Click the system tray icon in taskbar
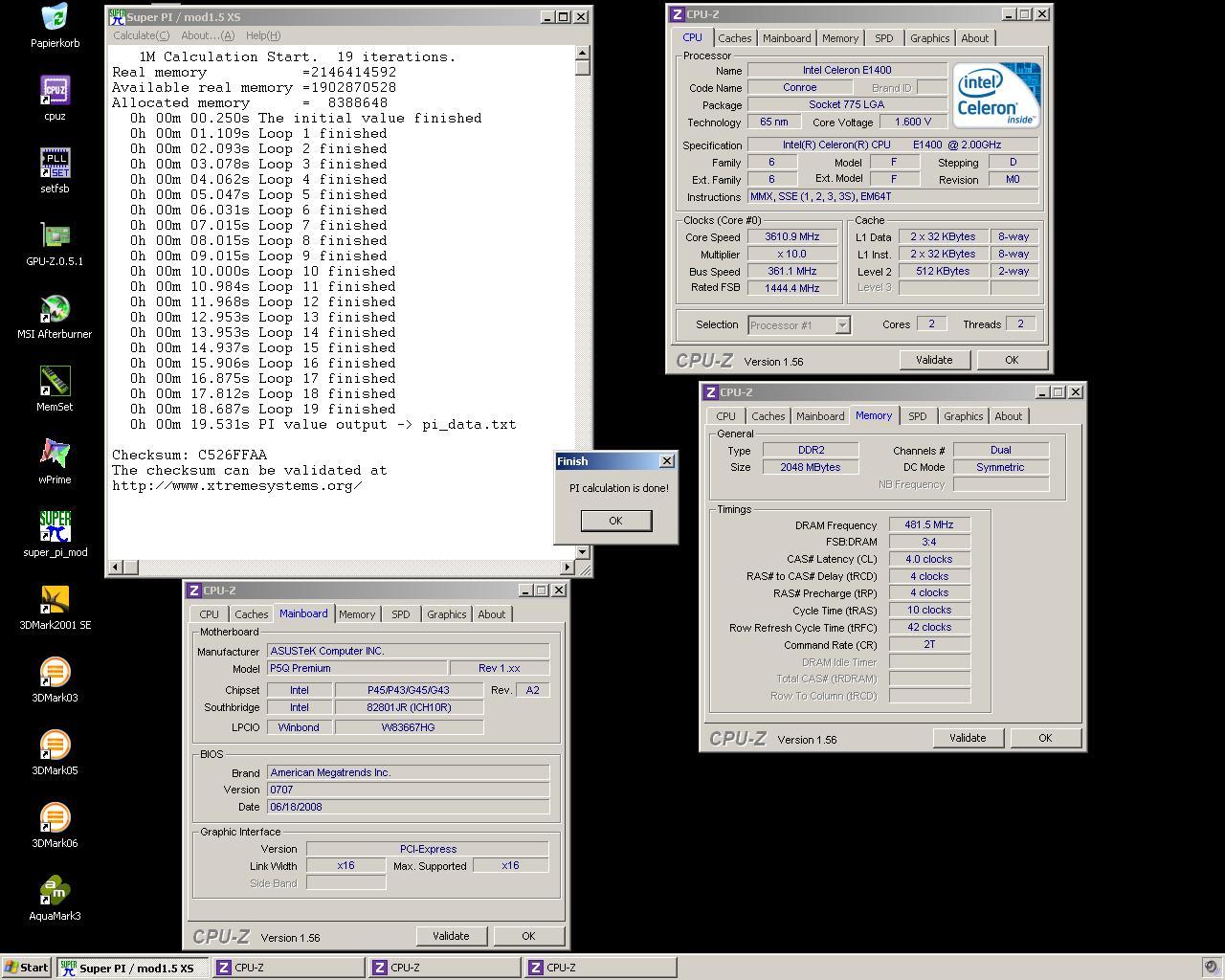 (1211, 968)
